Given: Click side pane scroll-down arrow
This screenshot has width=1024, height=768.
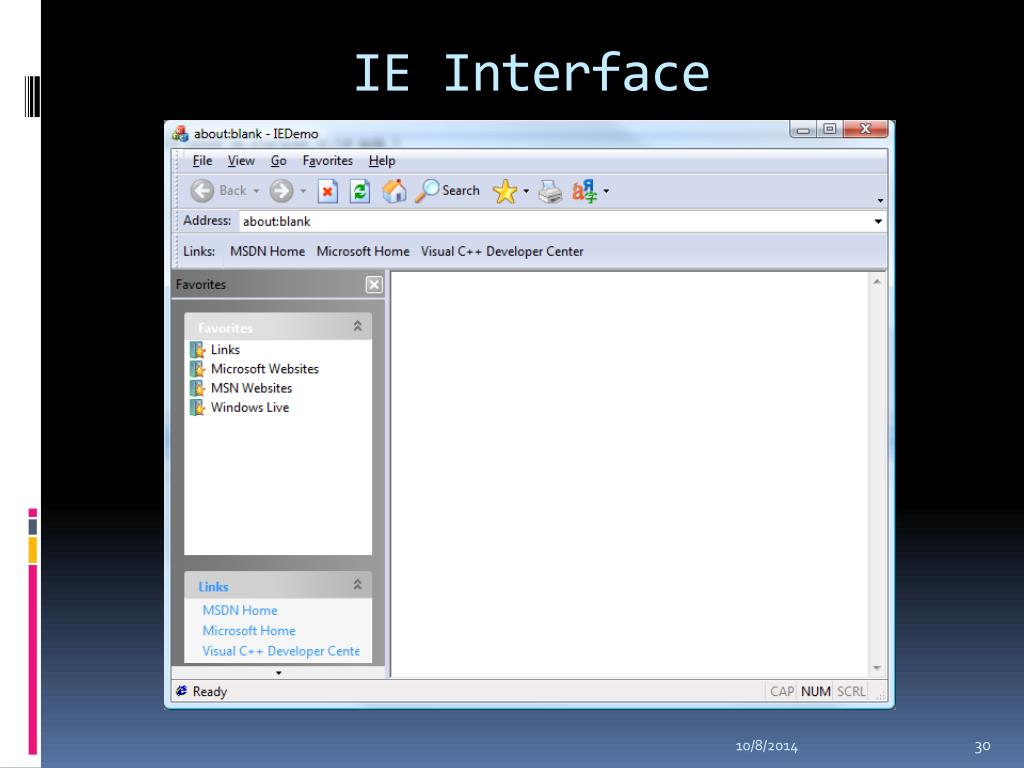Looking at the screenshot, I should [x=279, y=673].
